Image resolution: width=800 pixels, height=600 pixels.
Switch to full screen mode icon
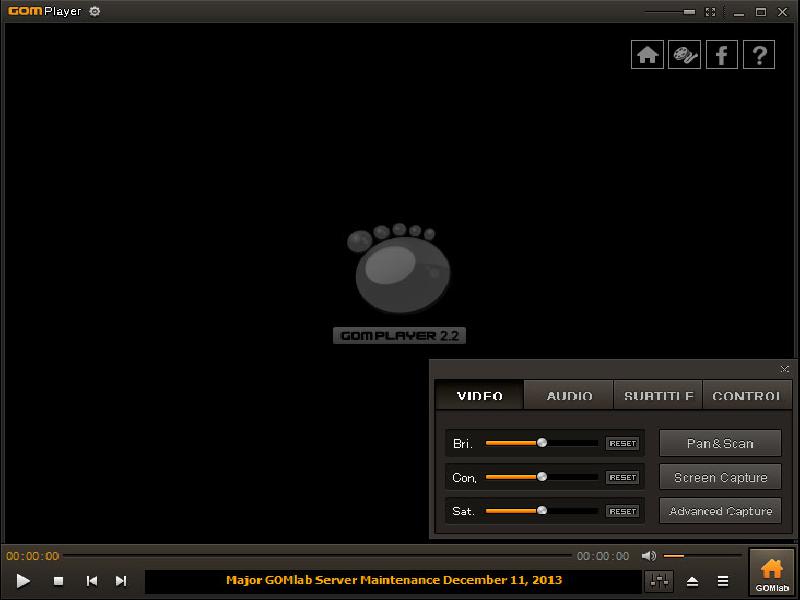pyautogui.click(x=710, y=12)
